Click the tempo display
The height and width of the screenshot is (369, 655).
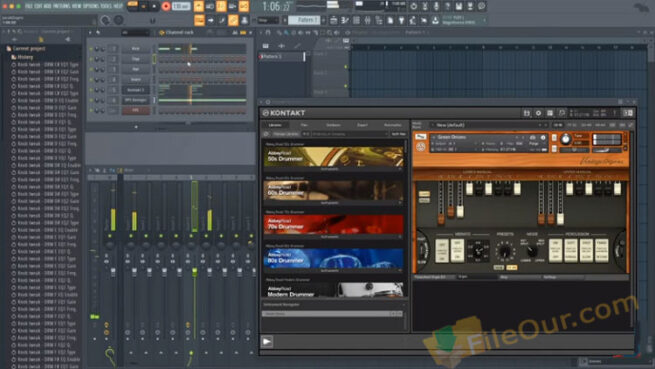(181, 6)
